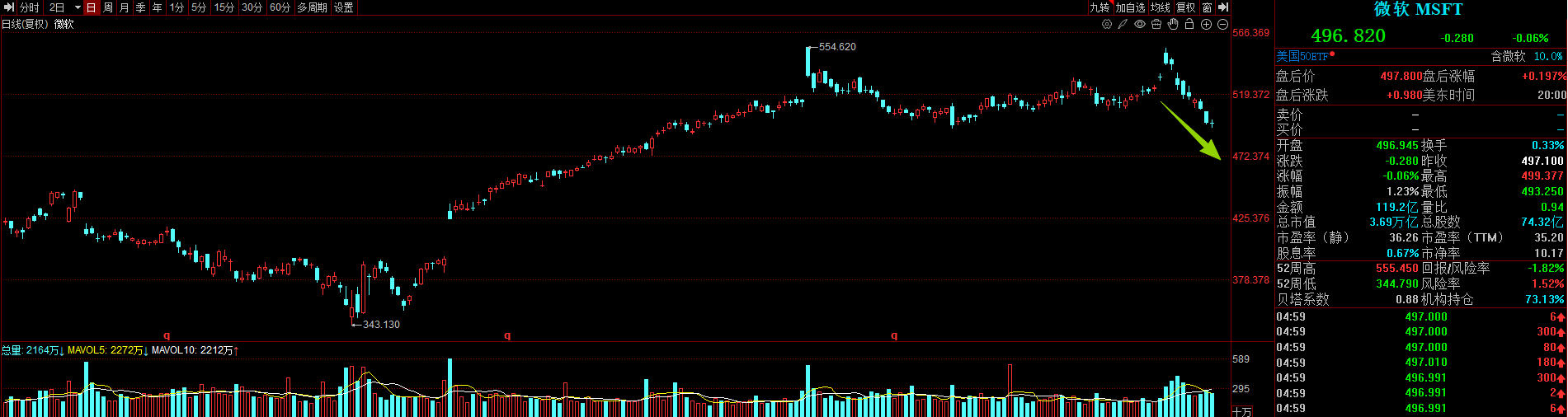
Task: Expand the dropdown arrow next to 2日
Action: tap(78, 7)
